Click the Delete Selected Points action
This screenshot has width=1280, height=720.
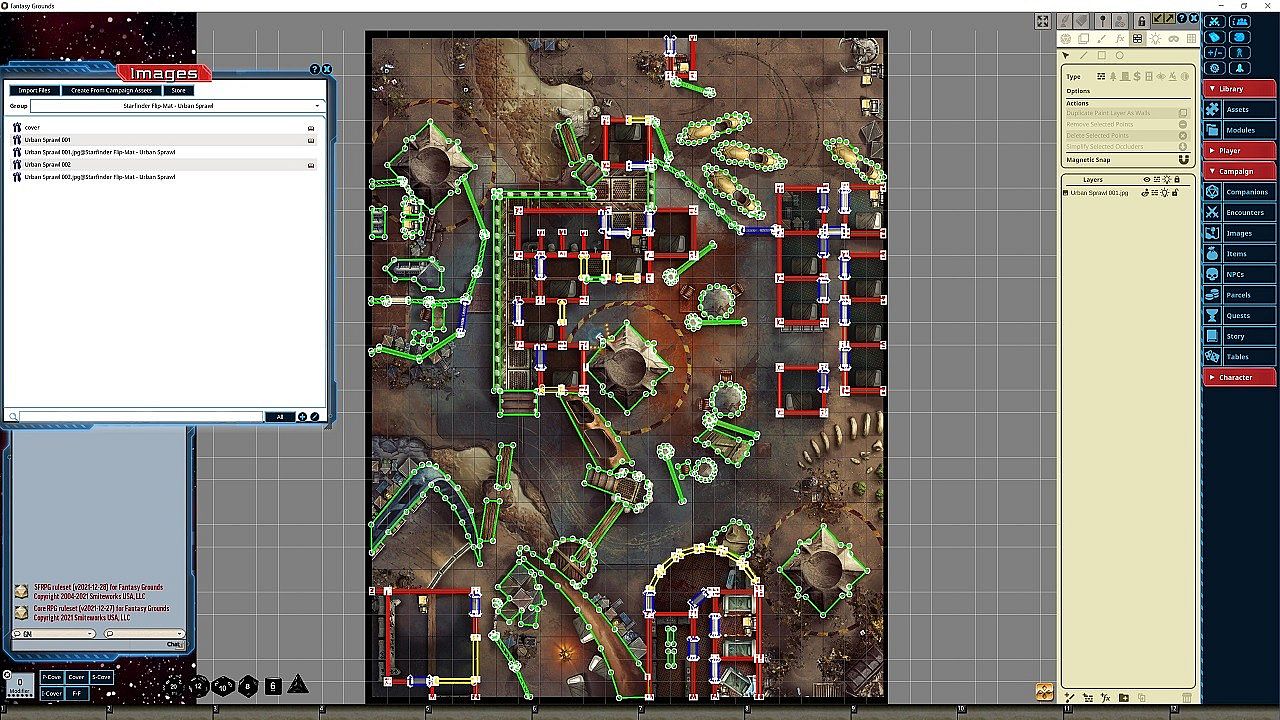pyautogui.click(x=1127, y=135)
